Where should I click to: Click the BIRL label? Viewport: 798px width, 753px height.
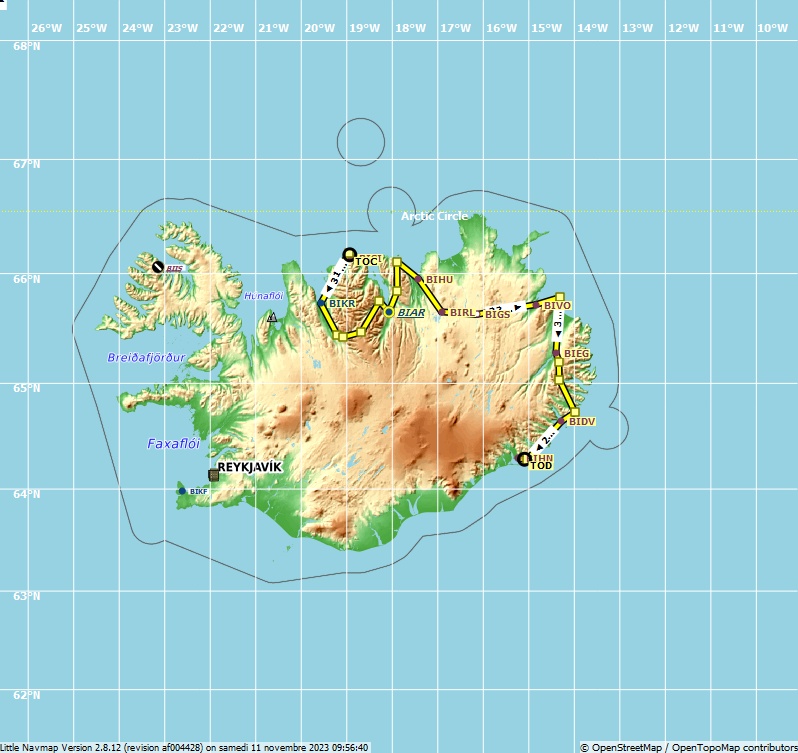(x=462, y=312)
